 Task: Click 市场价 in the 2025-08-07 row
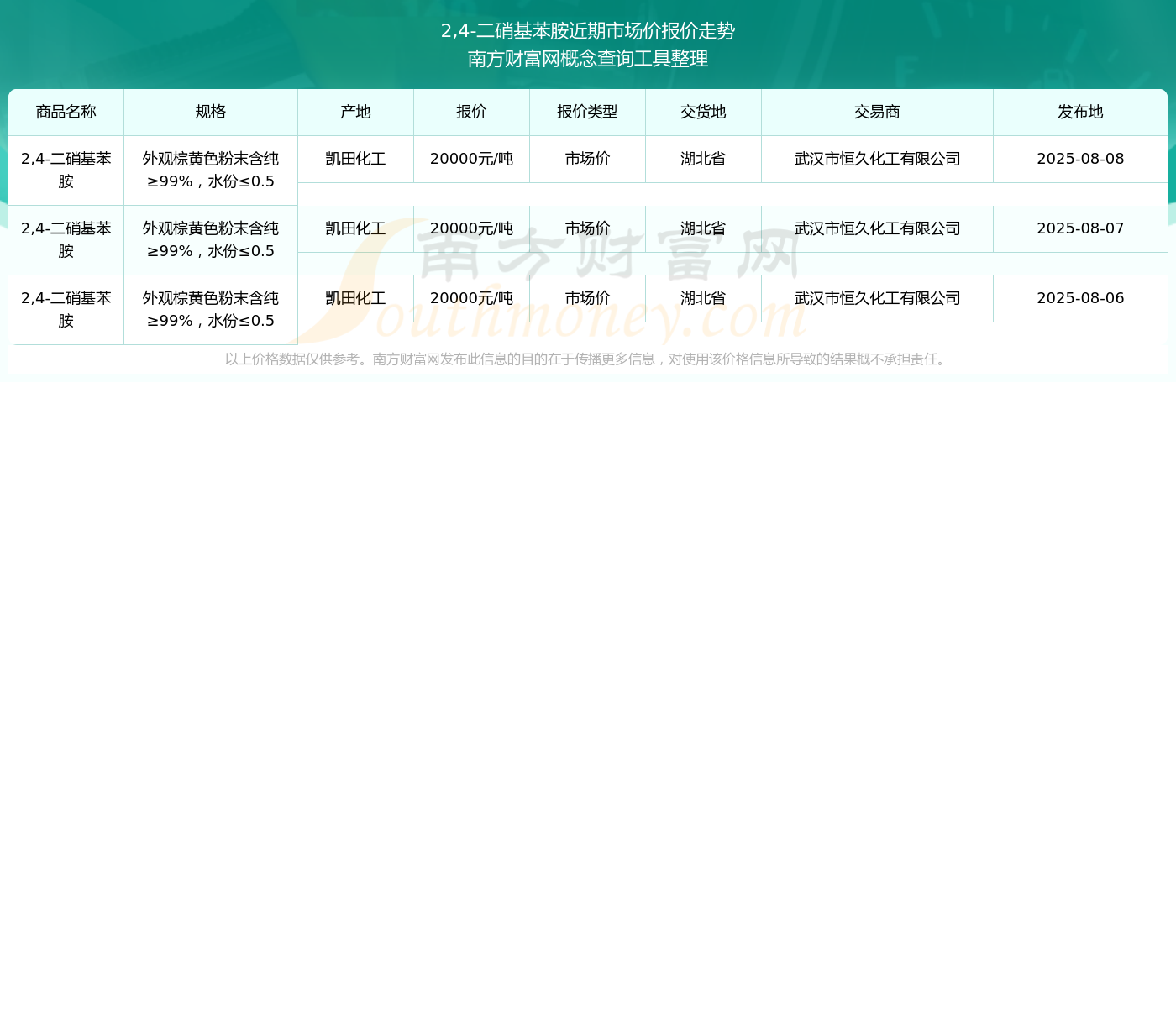pos(587,228)
